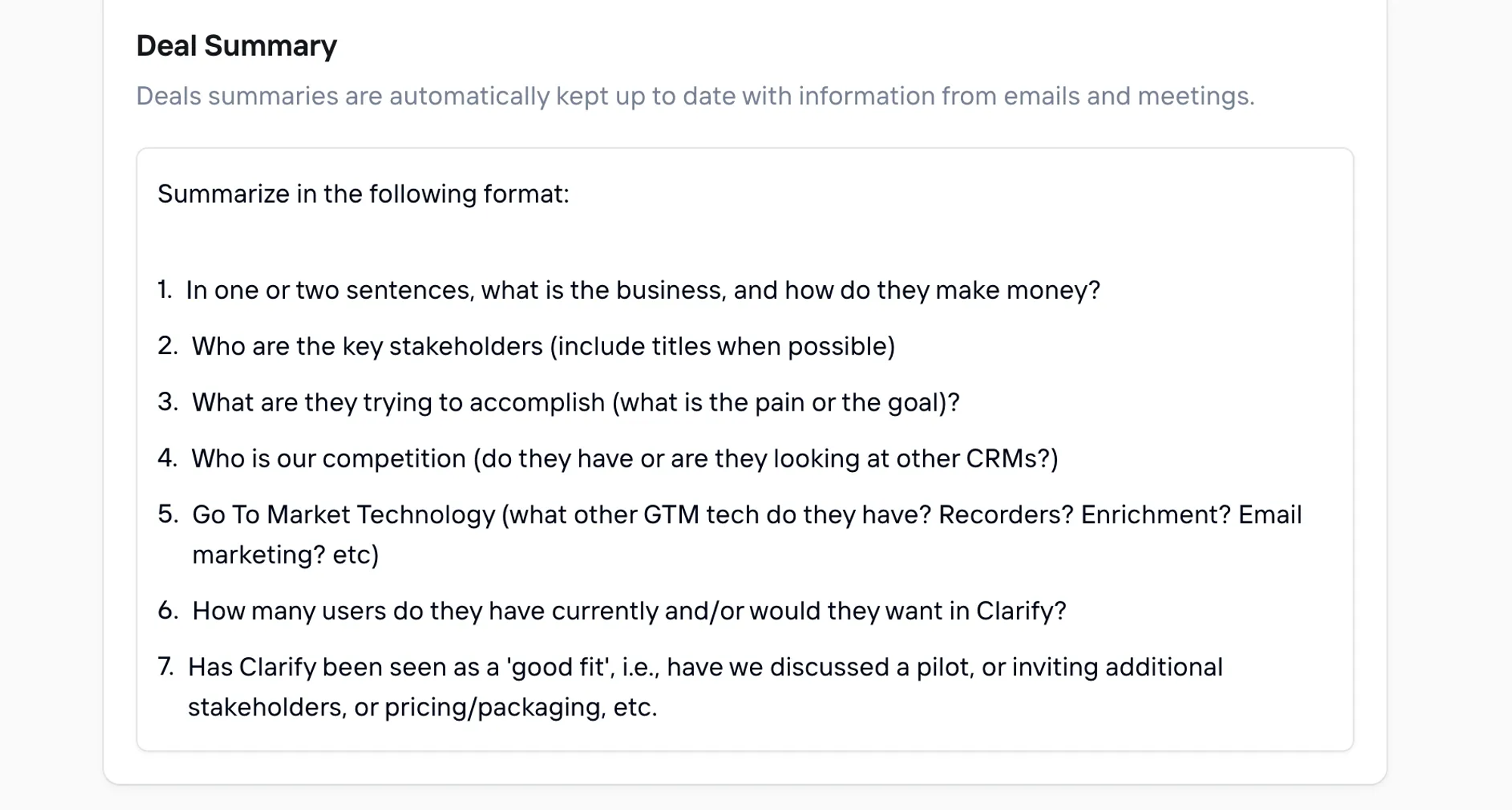
Task: Click list number 4 in the prompt
Action: [x=167, y=458]
